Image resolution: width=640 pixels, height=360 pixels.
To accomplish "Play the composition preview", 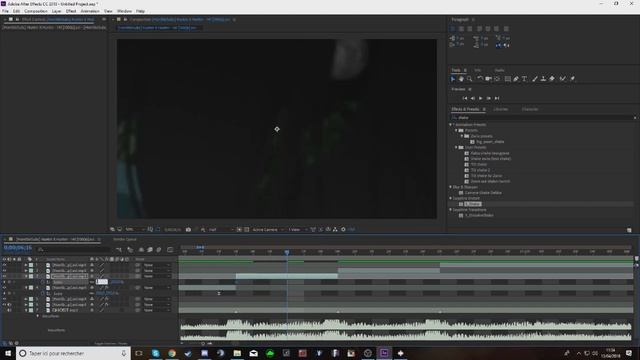I will [480, 98].
